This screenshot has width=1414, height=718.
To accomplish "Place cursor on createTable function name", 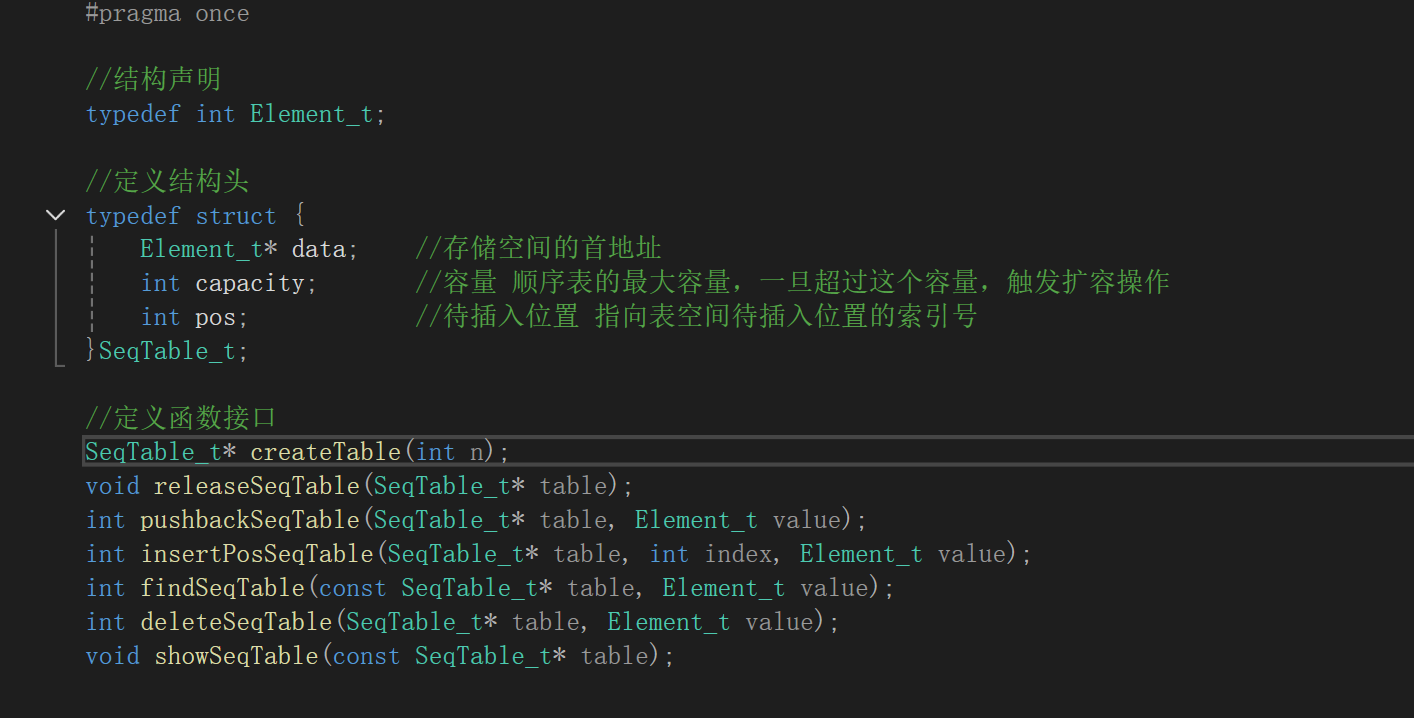I will [x=325, y=452].
